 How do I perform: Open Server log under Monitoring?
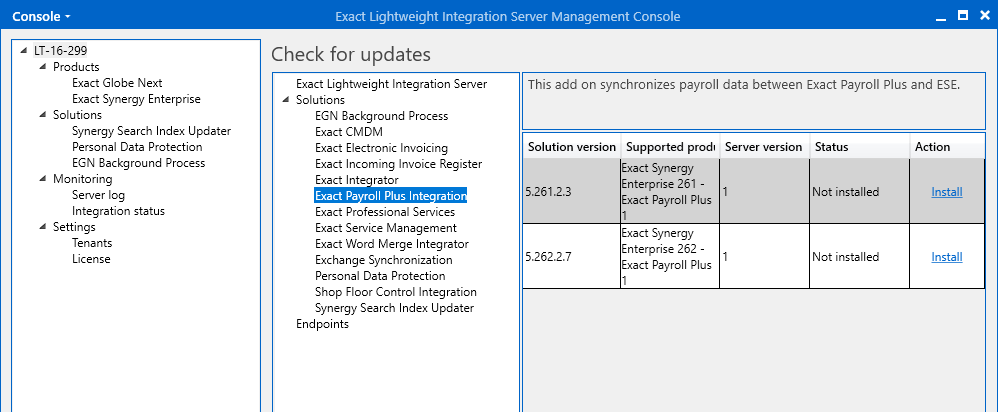[98, 195]
